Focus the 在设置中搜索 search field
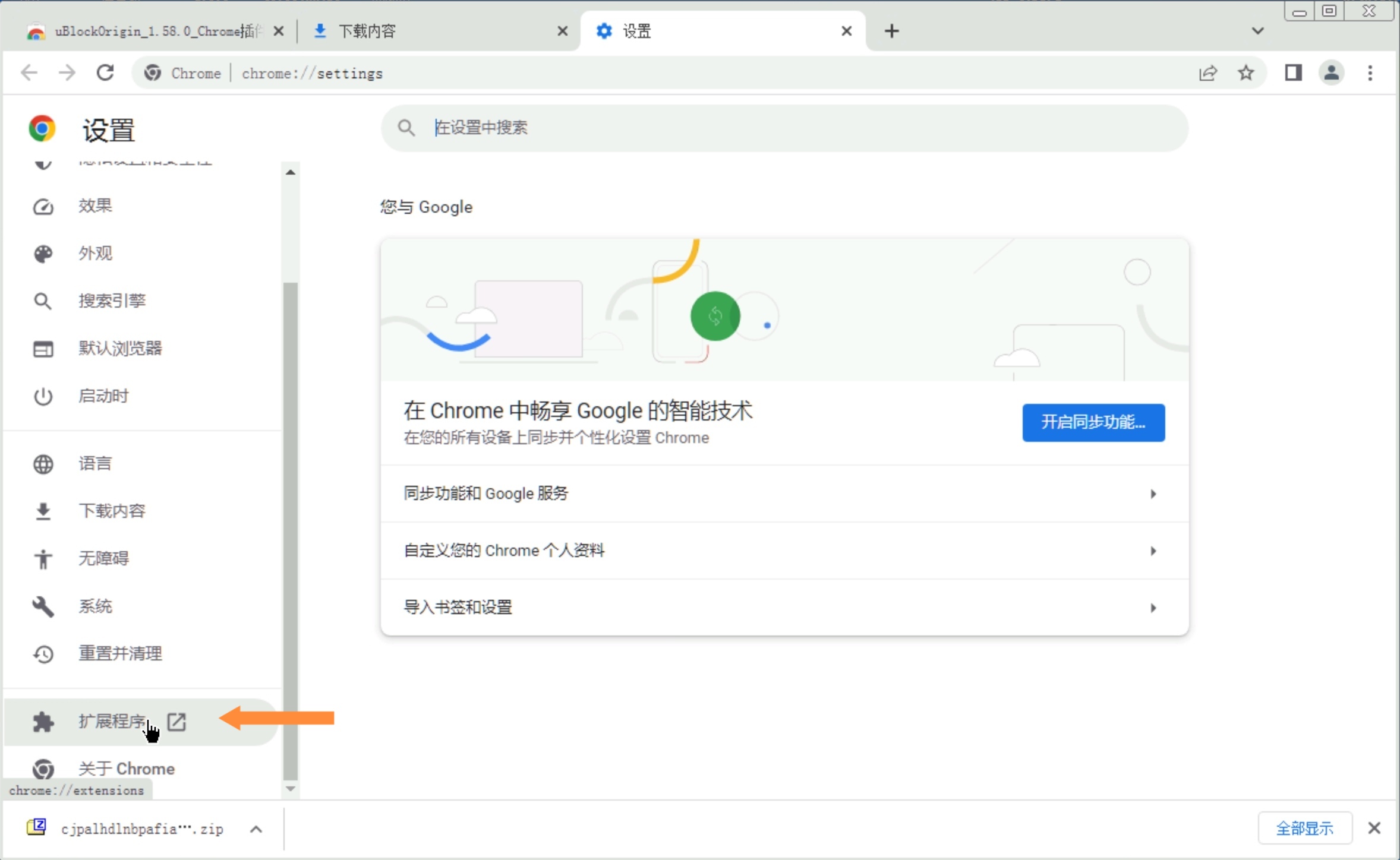The height and width of the screenshot is (860, 1400). point(784,128)
